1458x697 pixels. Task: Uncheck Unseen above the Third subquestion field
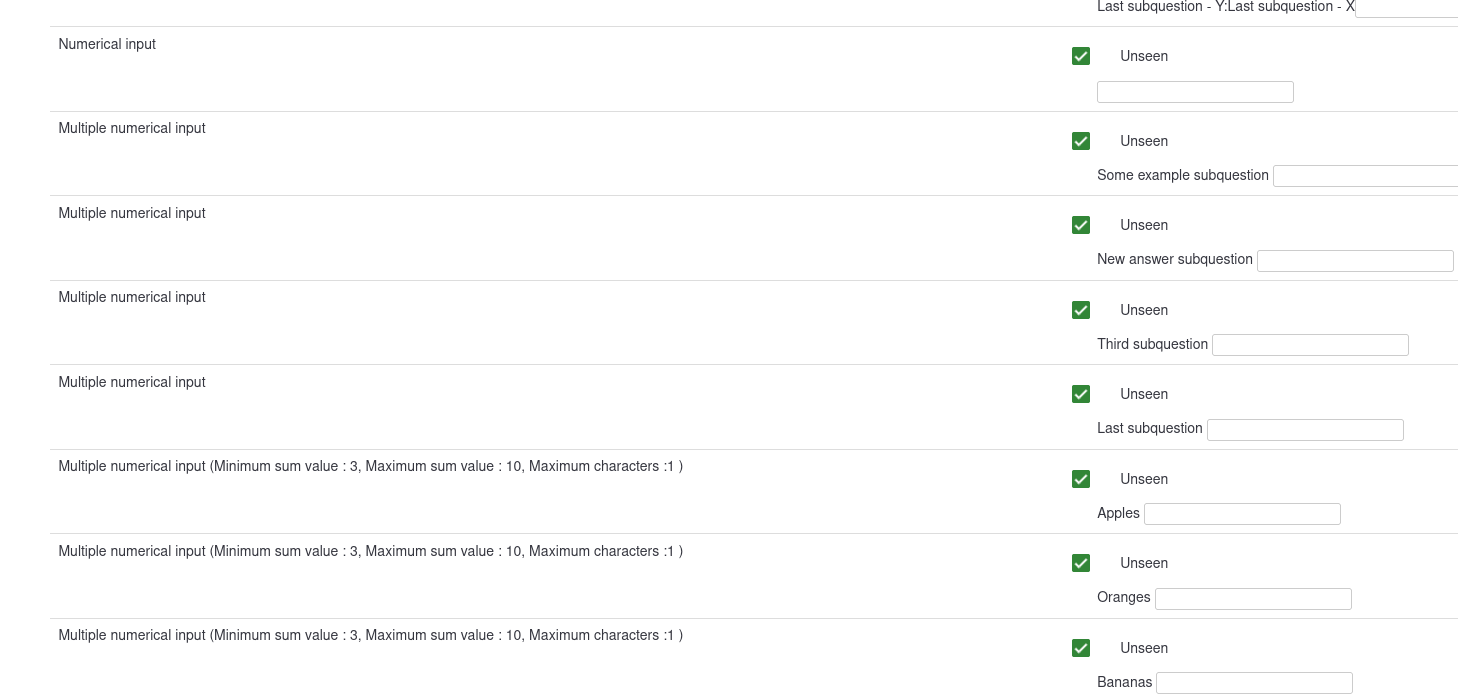(1080, 310)
